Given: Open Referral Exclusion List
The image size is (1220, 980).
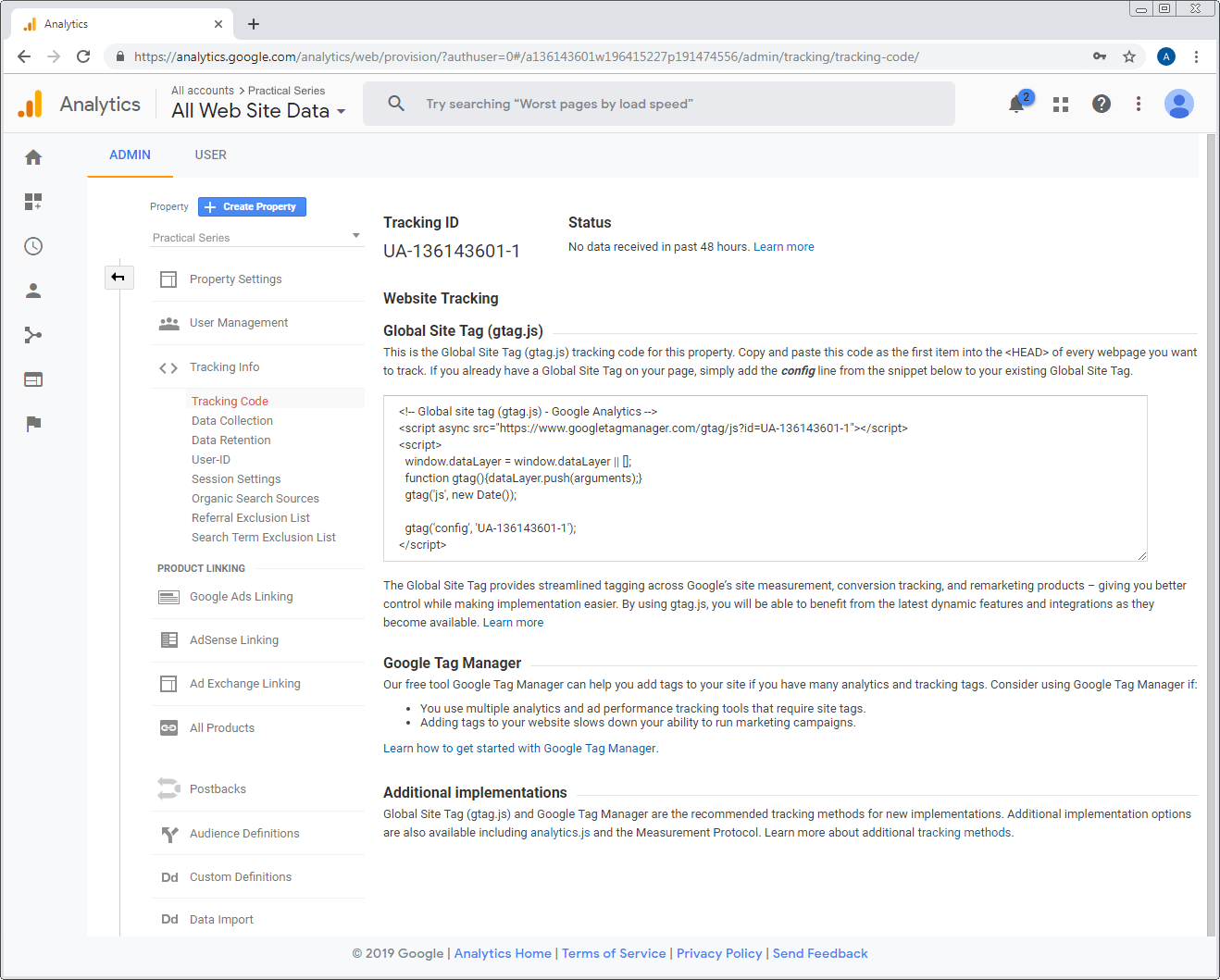Looking at the screenshot, I should point(251,517).
